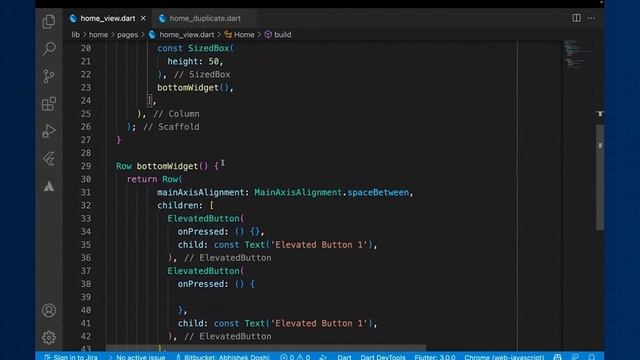Viewport: 640px width, 360px height.
Task: Open the notifications bell icon
Action: pos(592,357)
